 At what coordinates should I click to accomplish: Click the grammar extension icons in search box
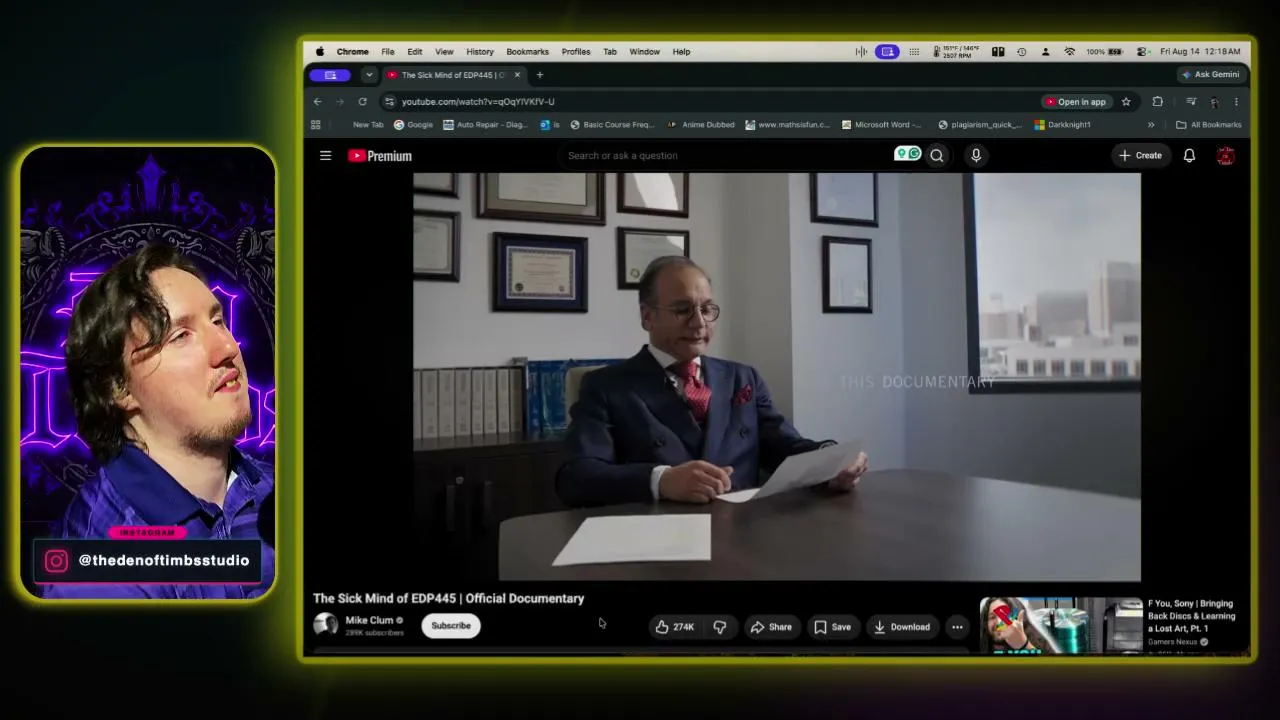908,154
